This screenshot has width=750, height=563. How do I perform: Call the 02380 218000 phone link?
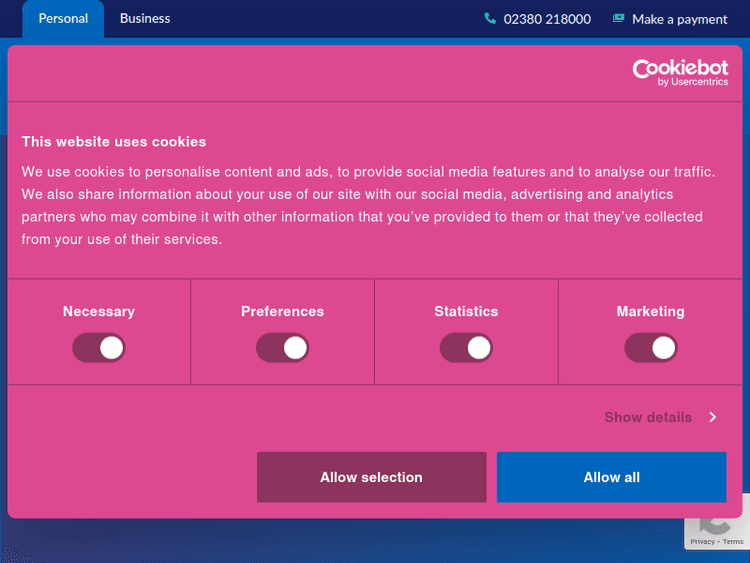coord(547,19)
